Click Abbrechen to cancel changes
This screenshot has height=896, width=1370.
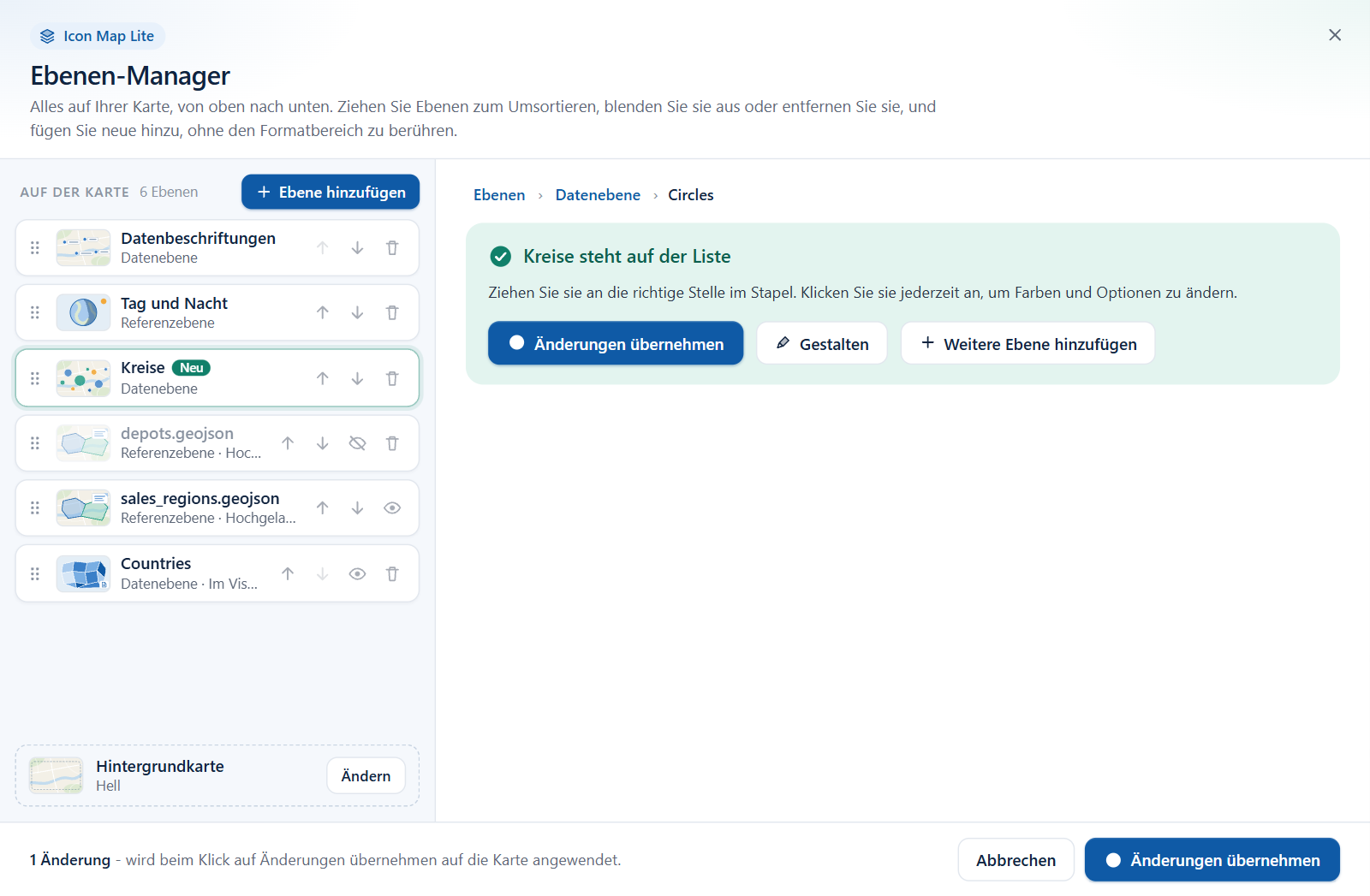[x=1016, y=859]
